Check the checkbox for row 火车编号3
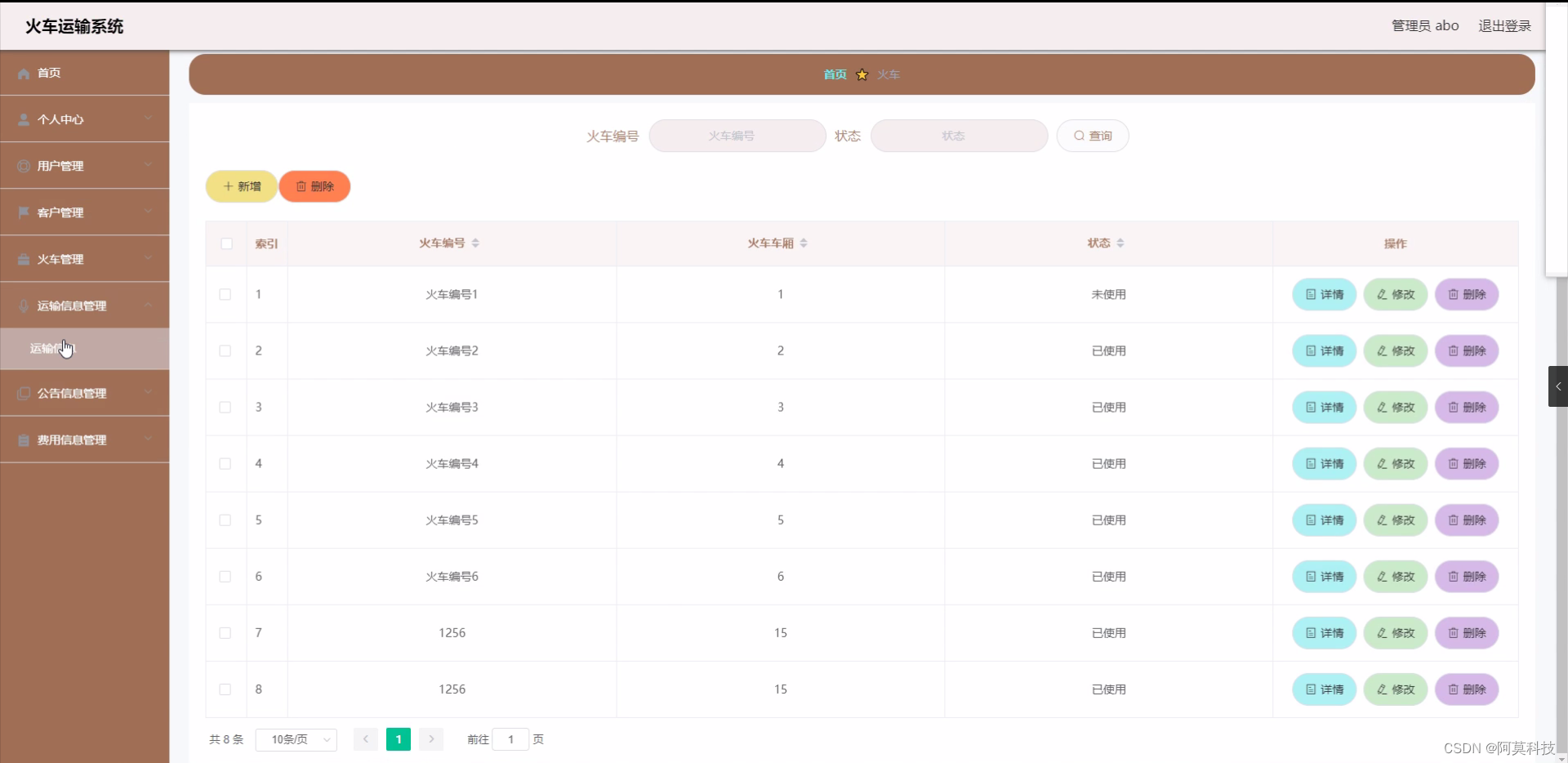The width and height of the screenshot is (1568, 763). click(225, 408)
